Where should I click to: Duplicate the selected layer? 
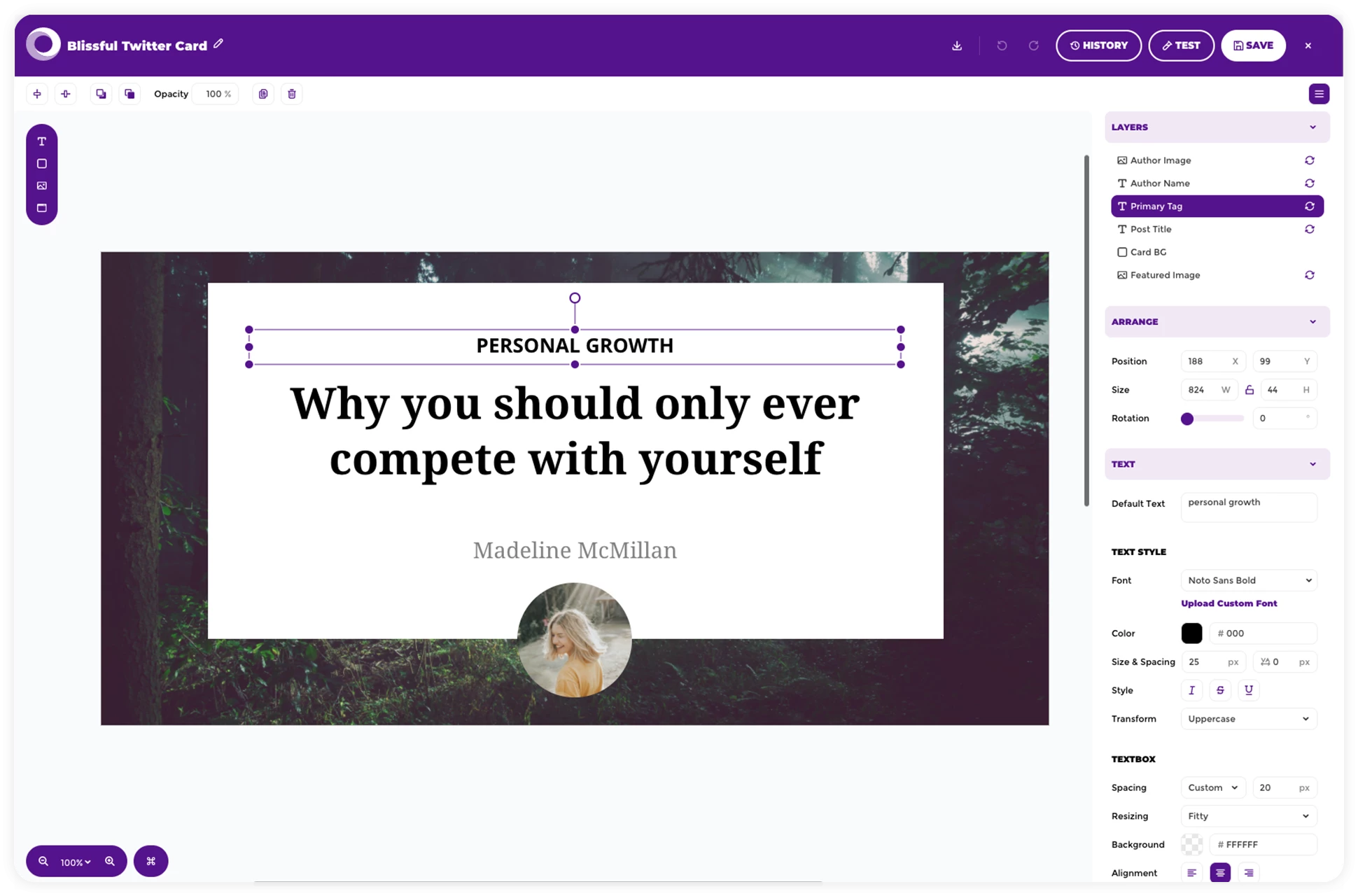263,94
